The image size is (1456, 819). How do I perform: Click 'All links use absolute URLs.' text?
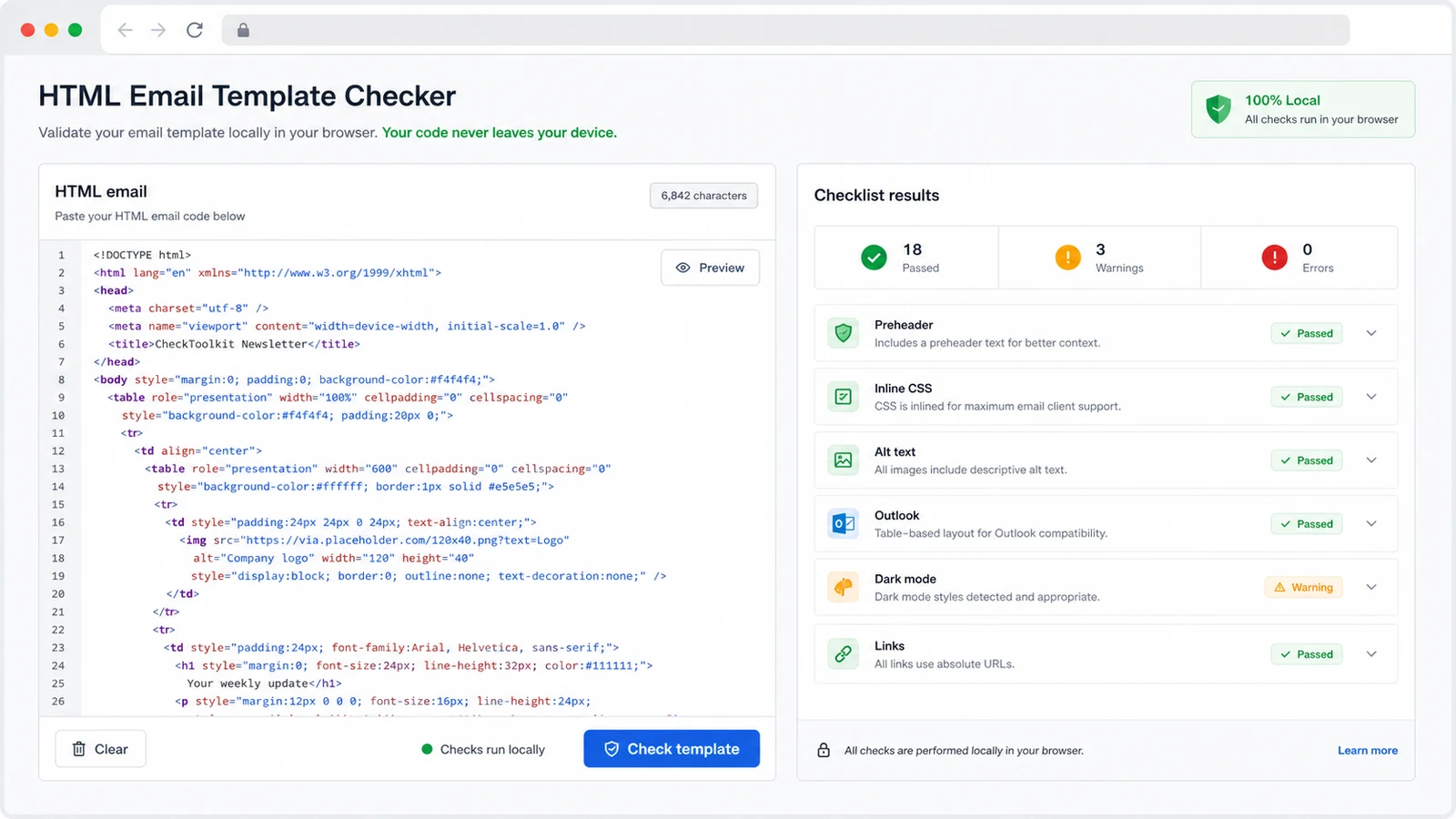click(x=945, y=664)
